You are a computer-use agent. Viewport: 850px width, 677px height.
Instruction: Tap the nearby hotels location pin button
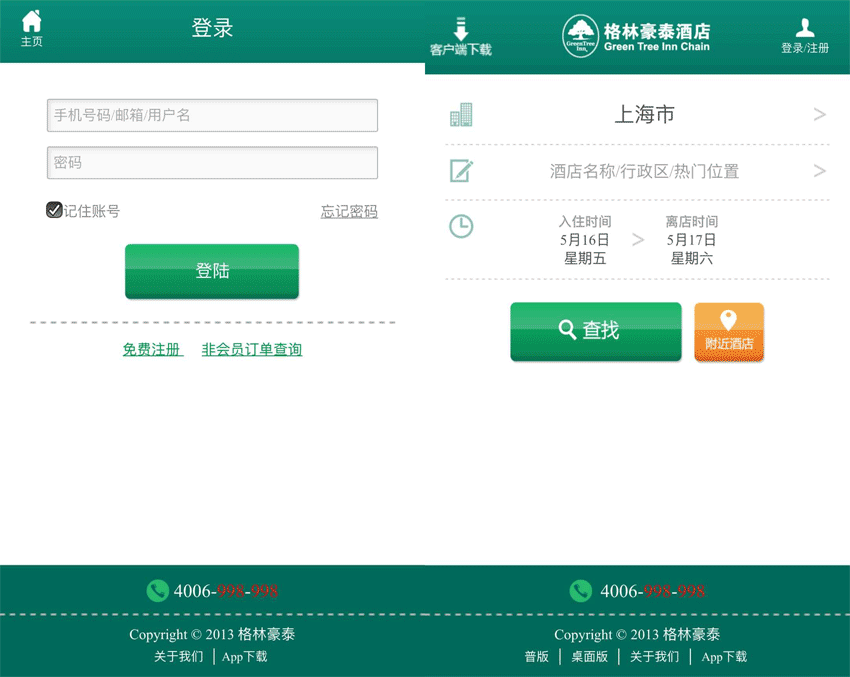click(729, 332)
